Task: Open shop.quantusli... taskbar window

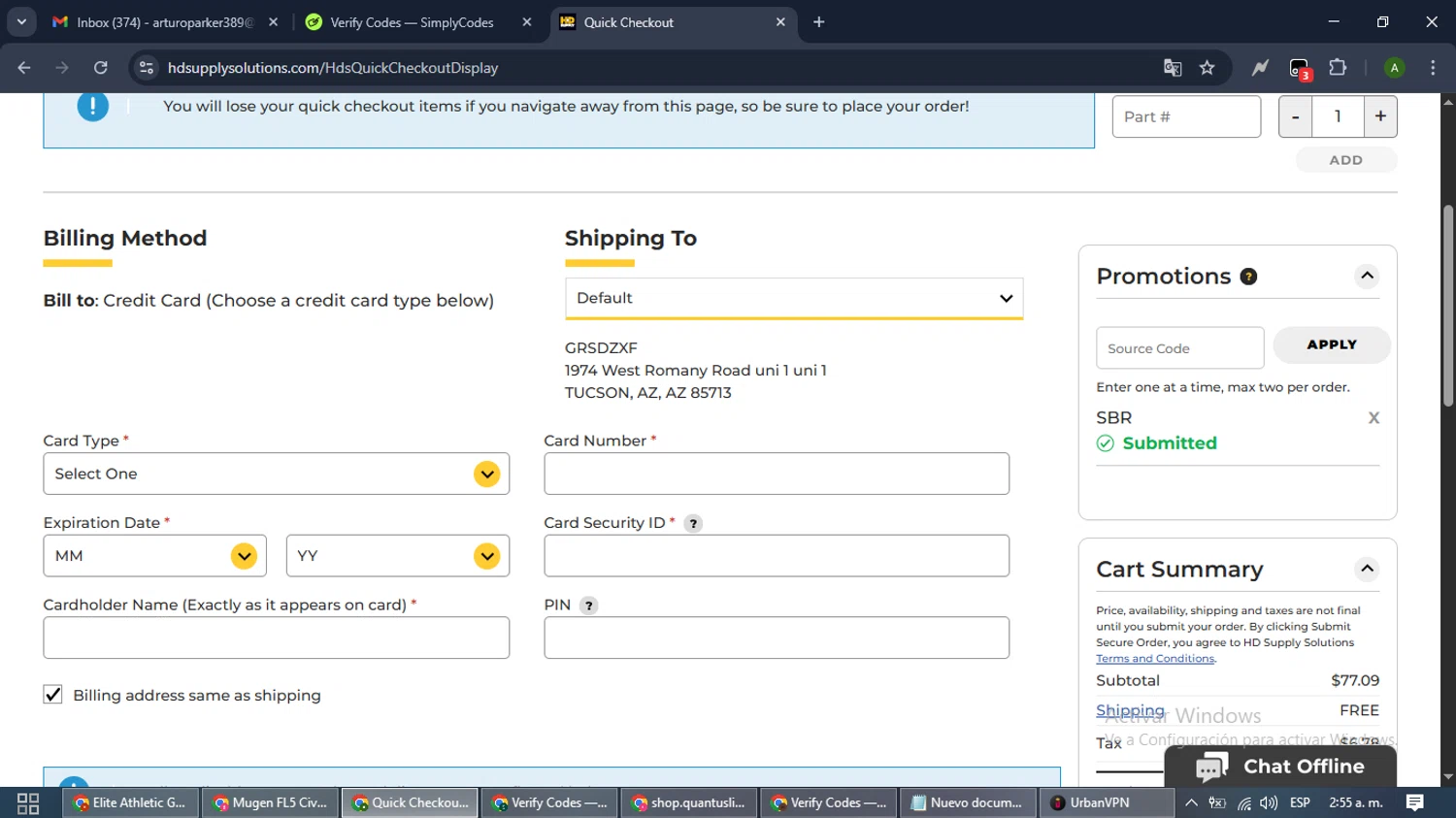Action: [689, 803]
